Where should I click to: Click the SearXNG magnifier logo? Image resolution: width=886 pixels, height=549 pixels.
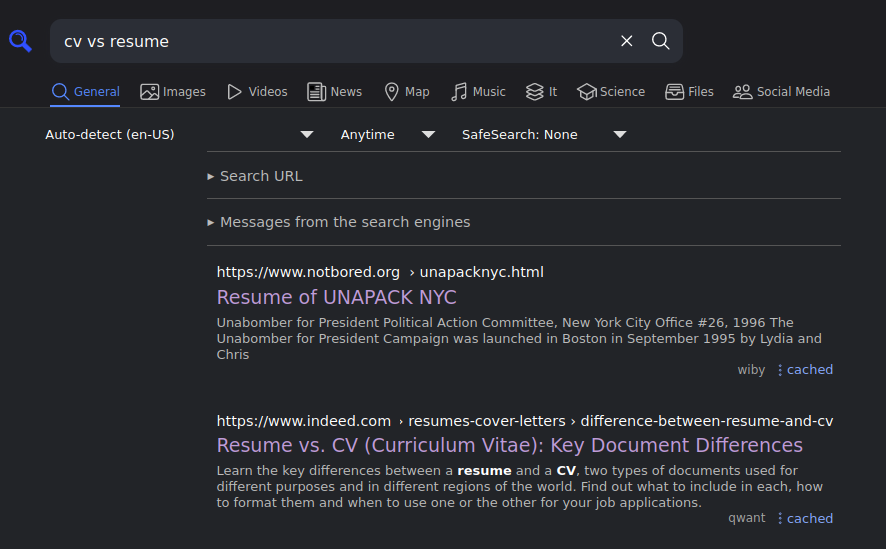[20, 41]
